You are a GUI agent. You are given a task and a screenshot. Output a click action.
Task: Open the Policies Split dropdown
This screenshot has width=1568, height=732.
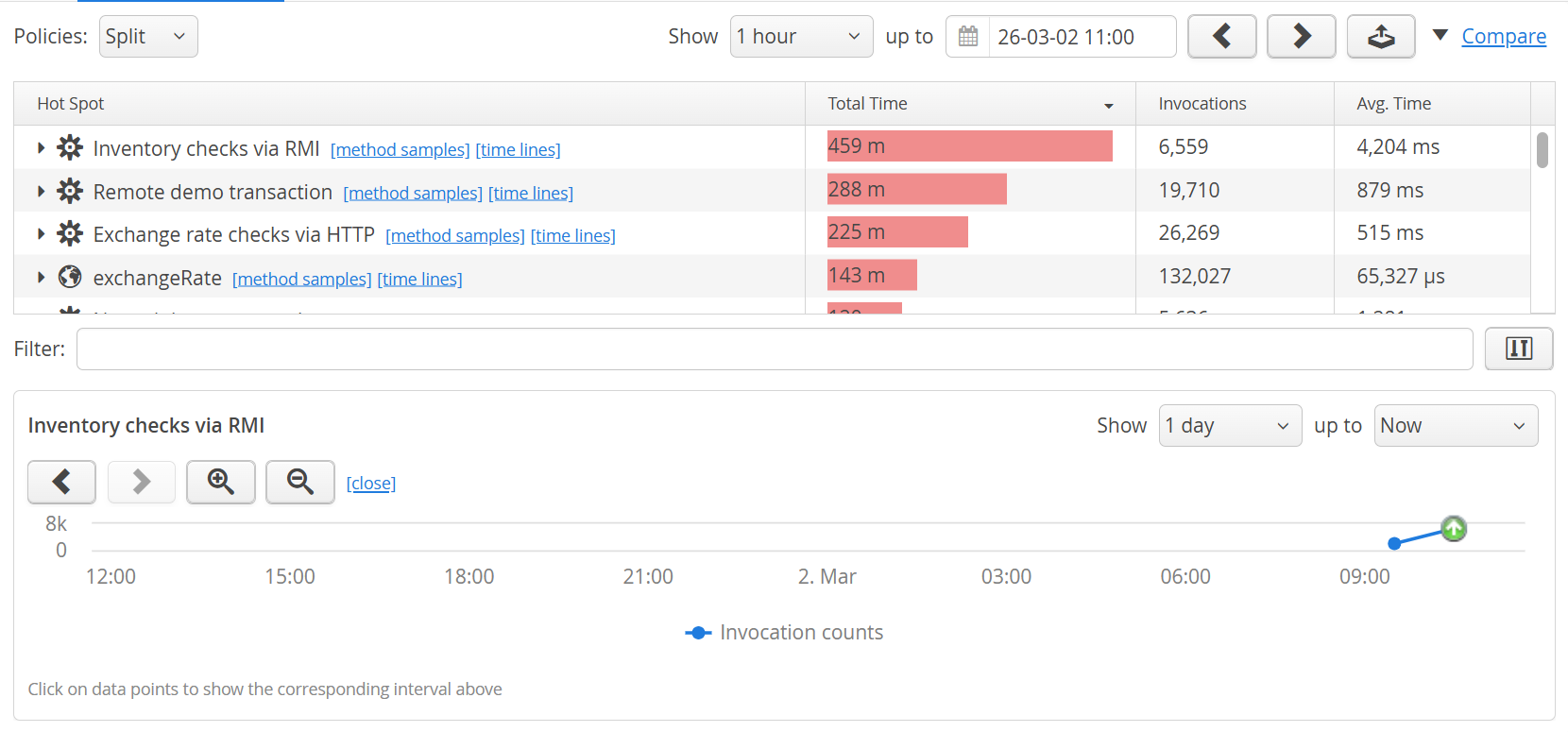148,37
